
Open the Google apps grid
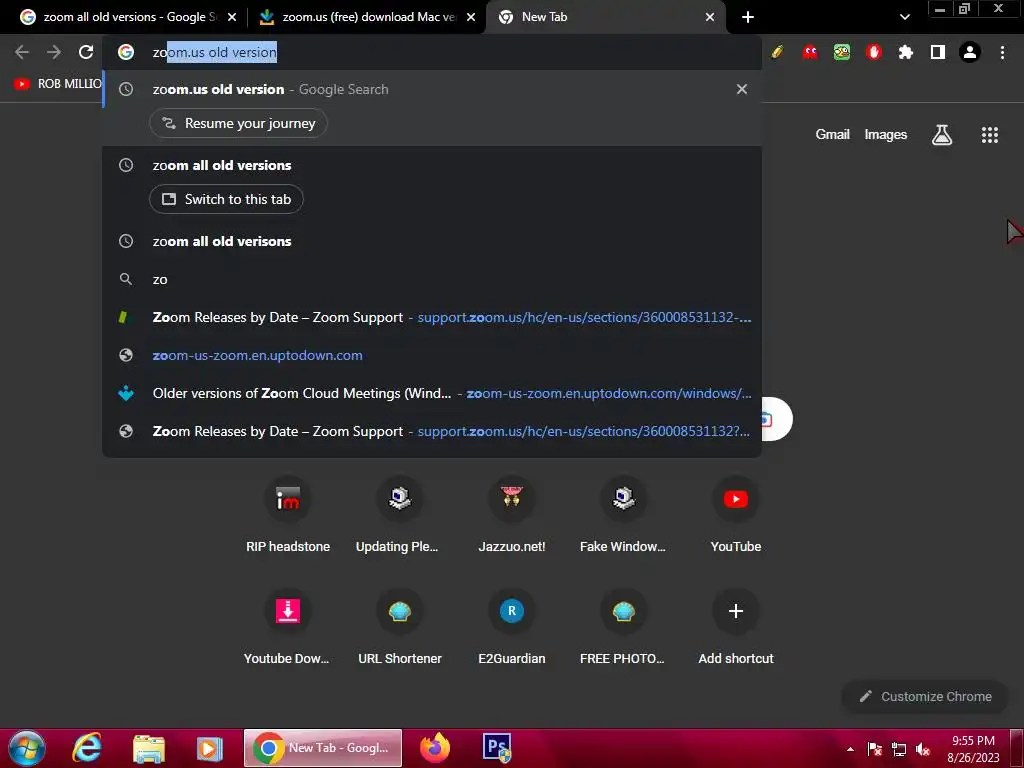click(989, 135)
